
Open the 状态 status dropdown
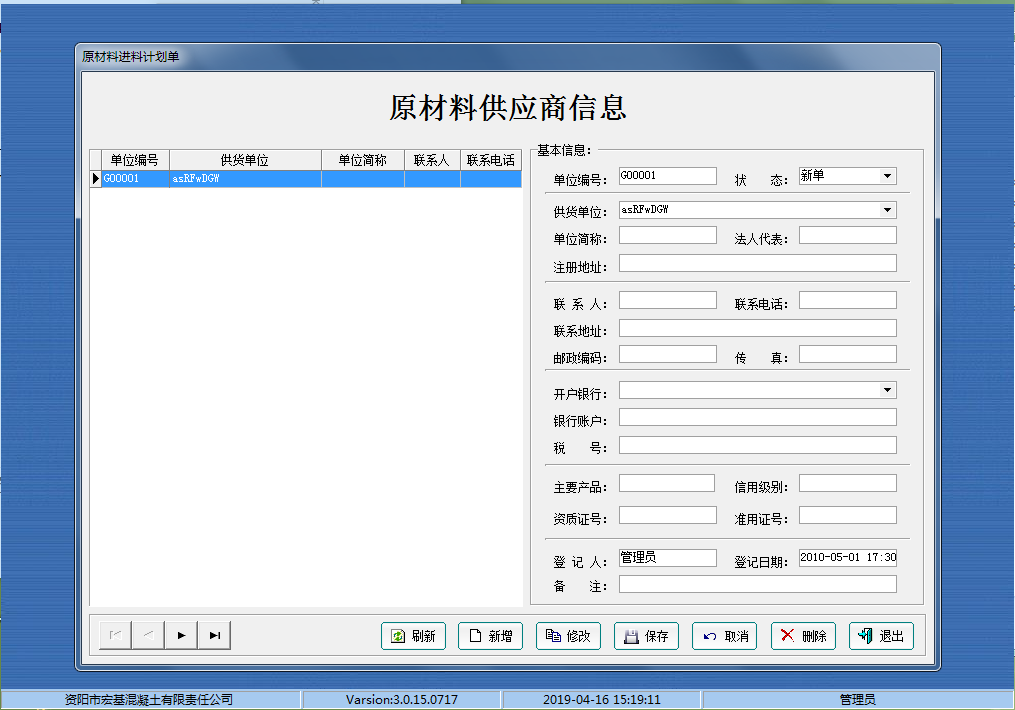[888, 175]
